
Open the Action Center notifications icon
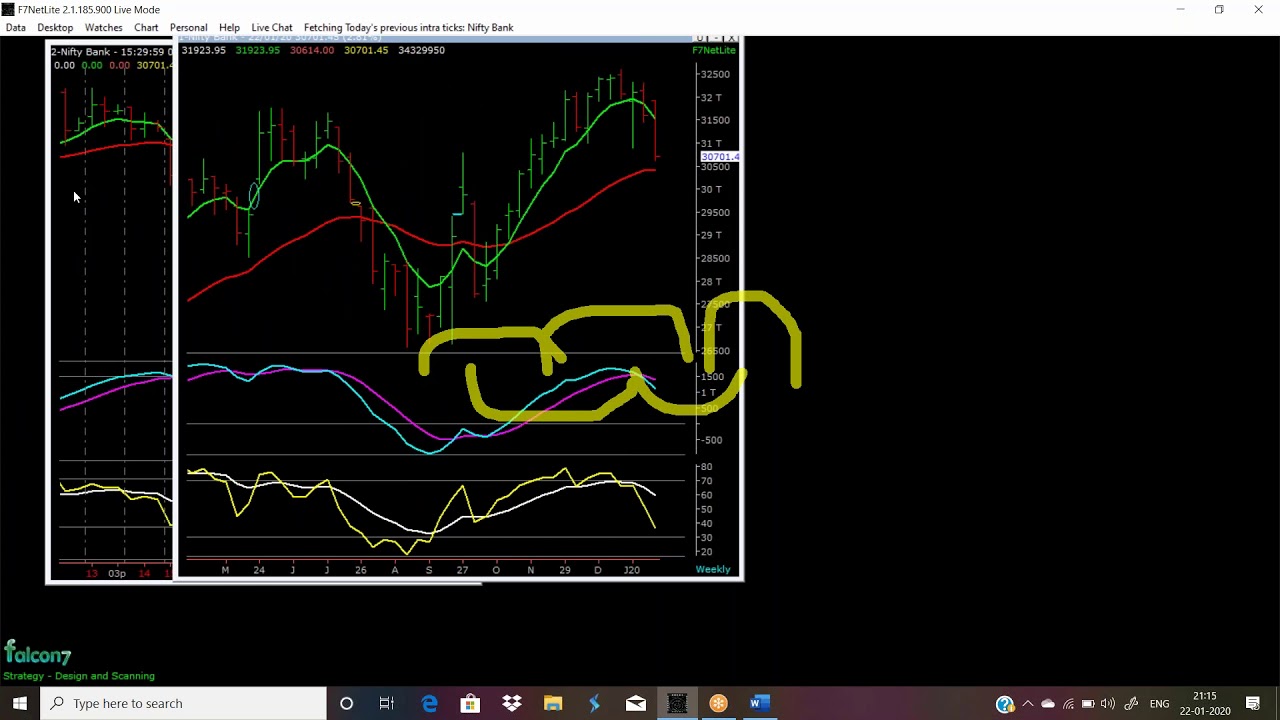[x=1253, y=704]
